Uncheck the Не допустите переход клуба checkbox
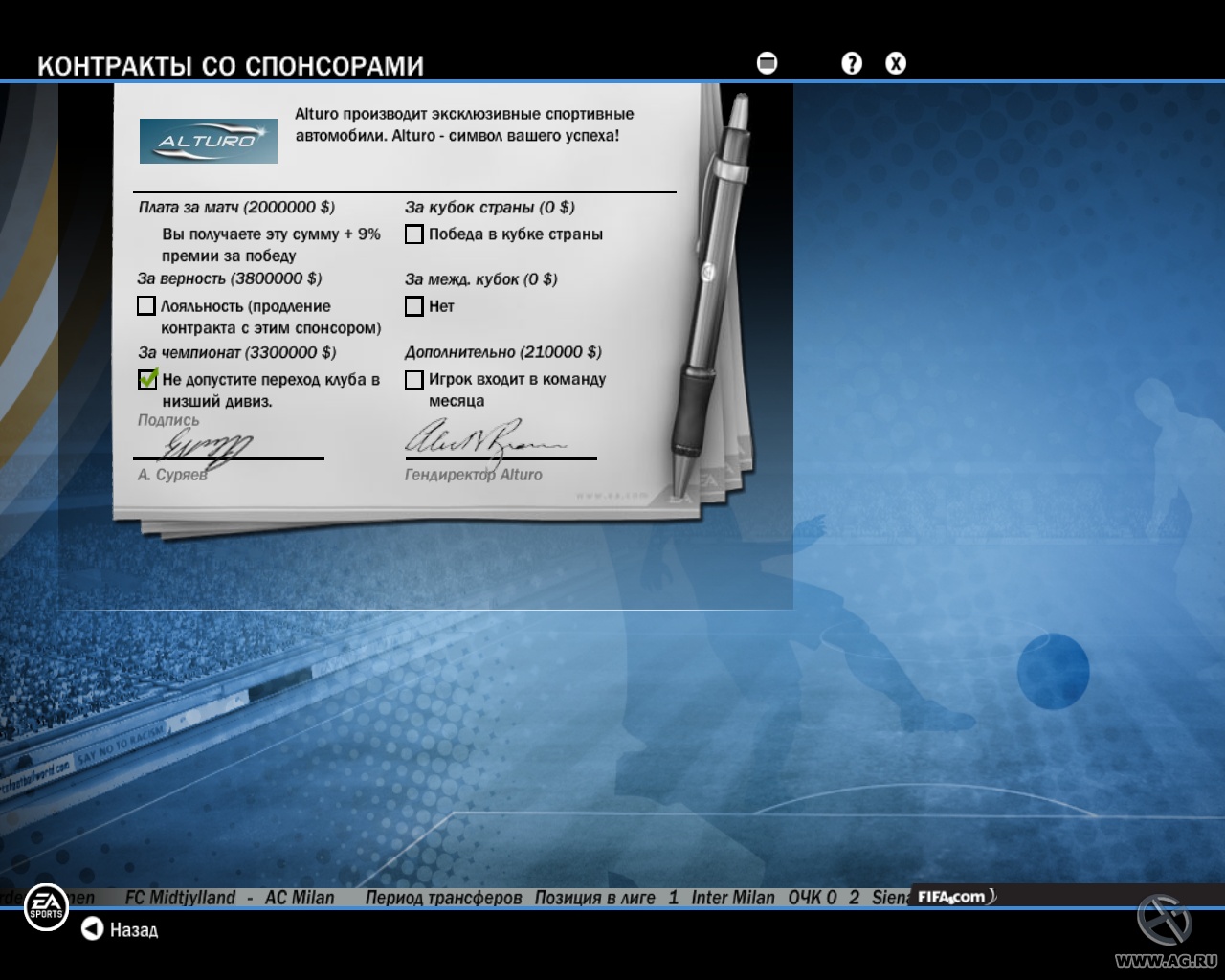 point(147,379)
